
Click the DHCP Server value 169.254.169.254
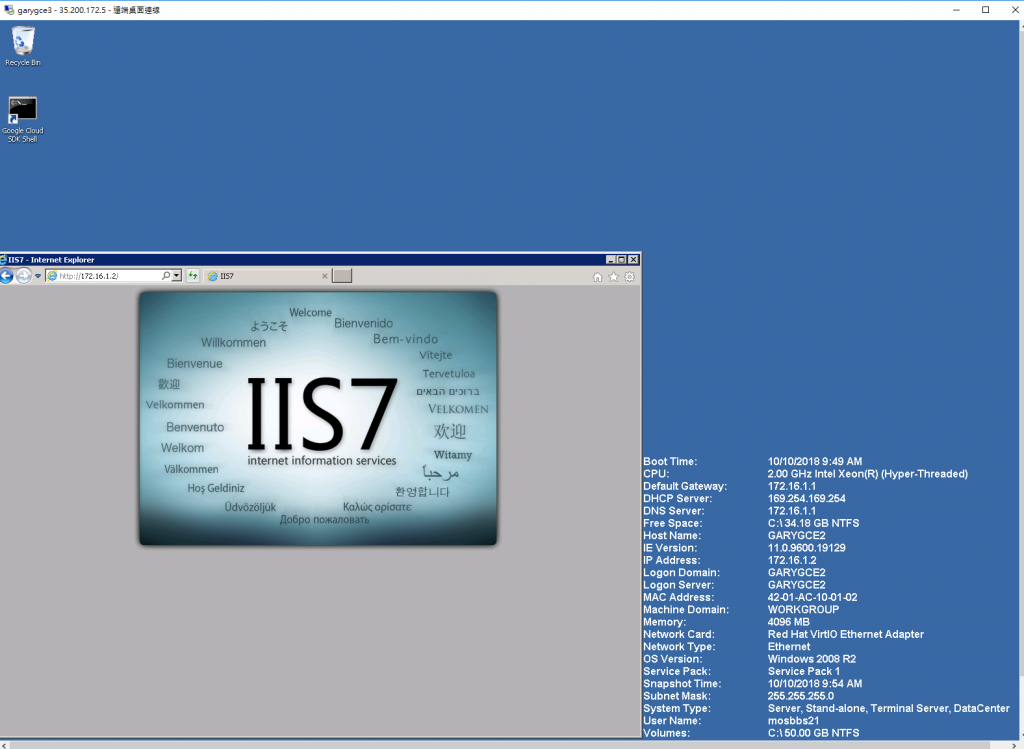pos(807,498)
